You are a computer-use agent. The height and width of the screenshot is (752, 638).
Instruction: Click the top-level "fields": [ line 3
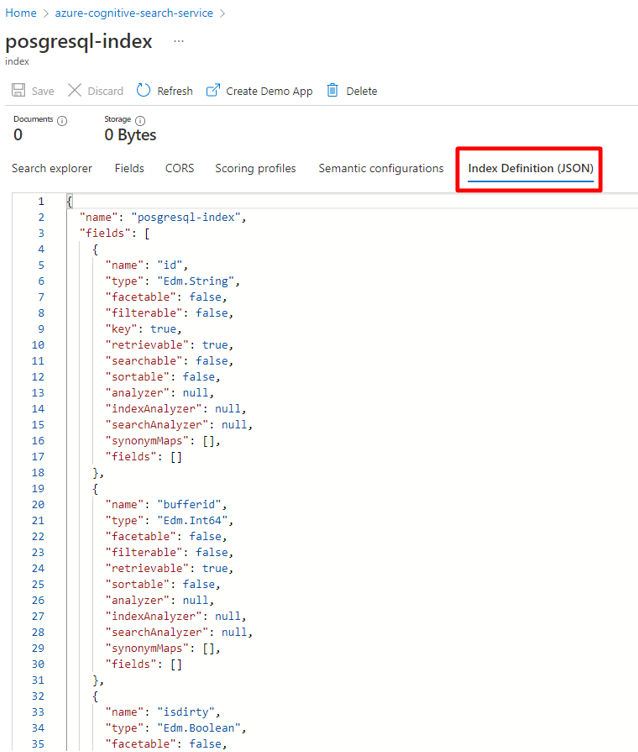click(114, 233)
